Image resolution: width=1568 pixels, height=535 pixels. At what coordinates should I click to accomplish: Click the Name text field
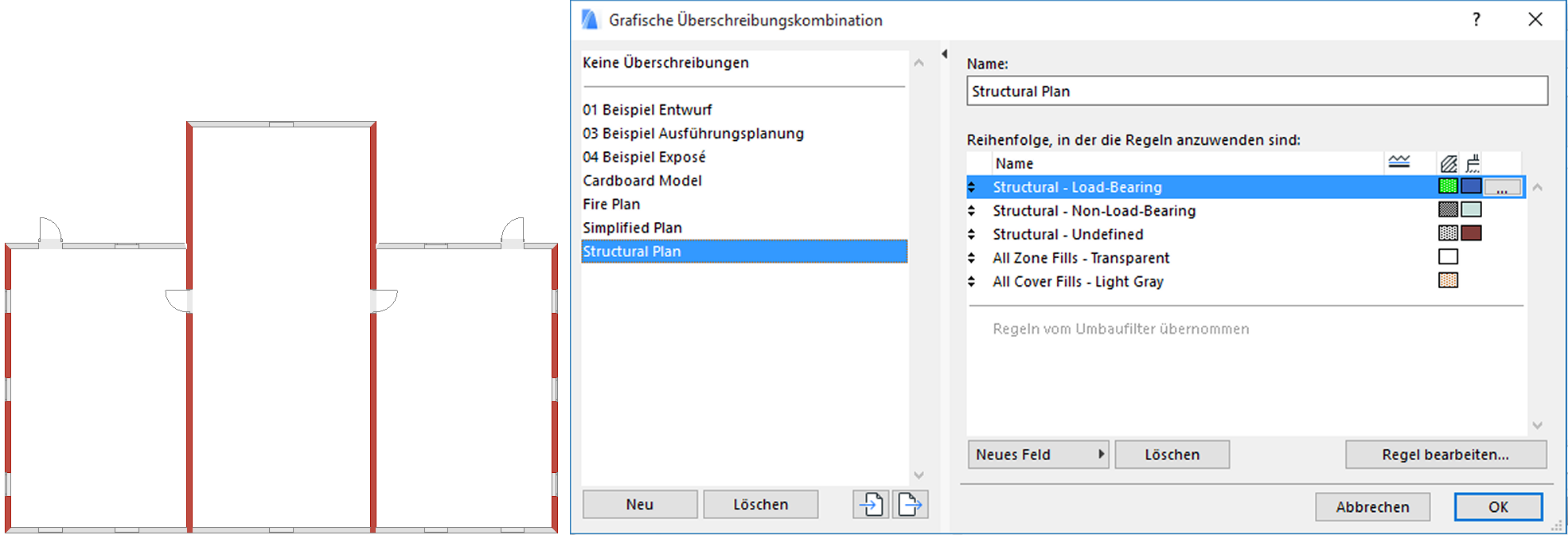1257,92
